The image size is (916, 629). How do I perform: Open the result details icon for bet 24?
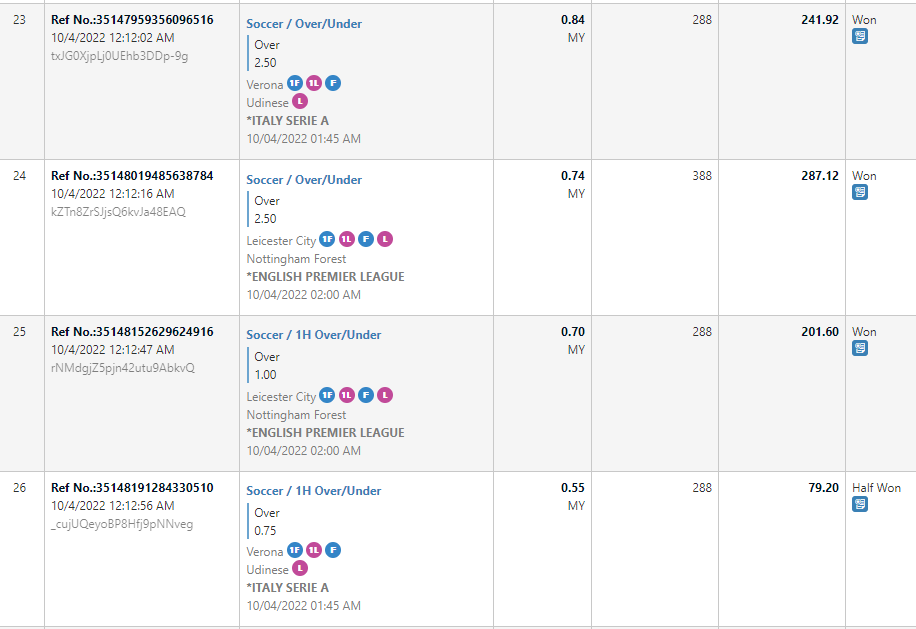pyautogui.click(x=860, y=192)
